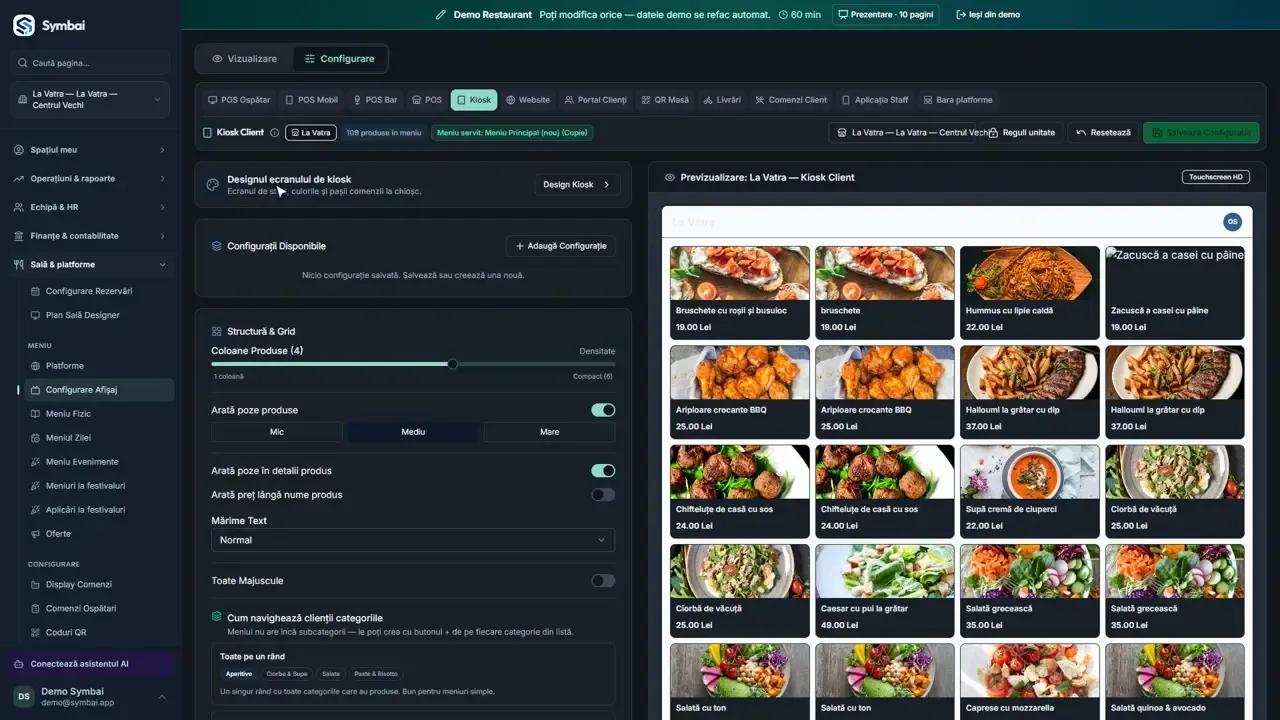Click the Caută pagina search field
The width and height of the screenshot is (1280, 720).
90,63
